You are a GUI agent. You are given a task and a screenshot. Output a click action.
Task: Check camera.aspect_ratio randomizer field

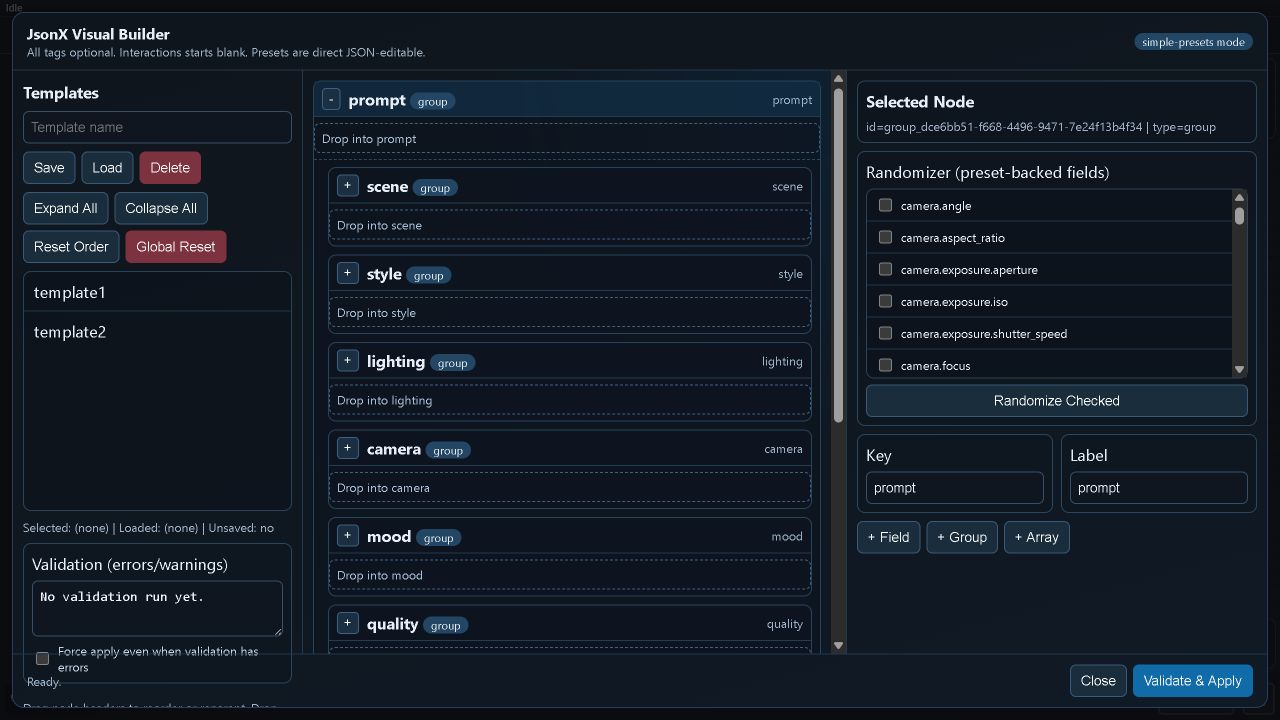[x=885, y=237]
